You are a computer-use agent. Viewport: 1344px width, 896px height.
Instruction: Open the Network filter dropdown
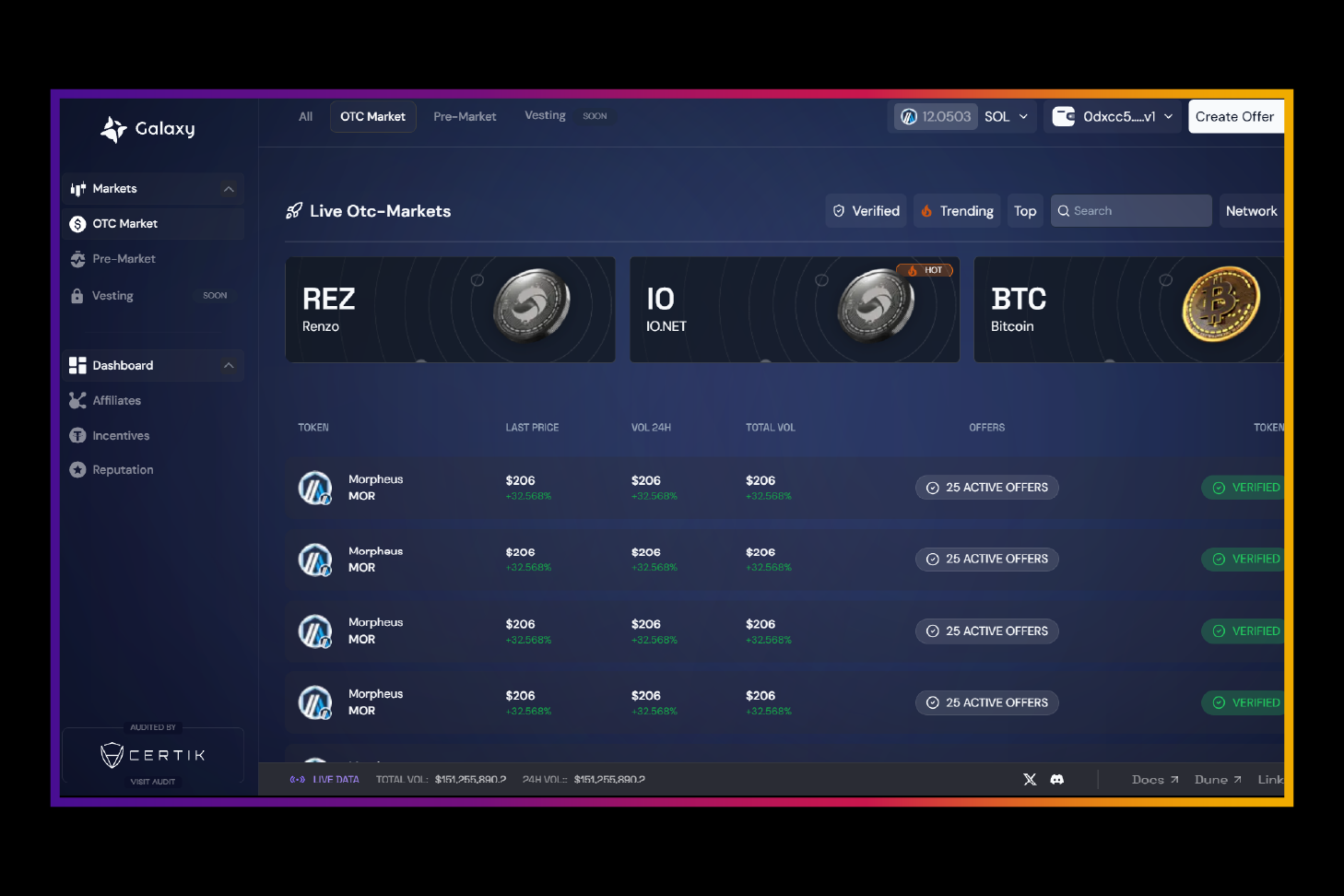(1252, 211)
